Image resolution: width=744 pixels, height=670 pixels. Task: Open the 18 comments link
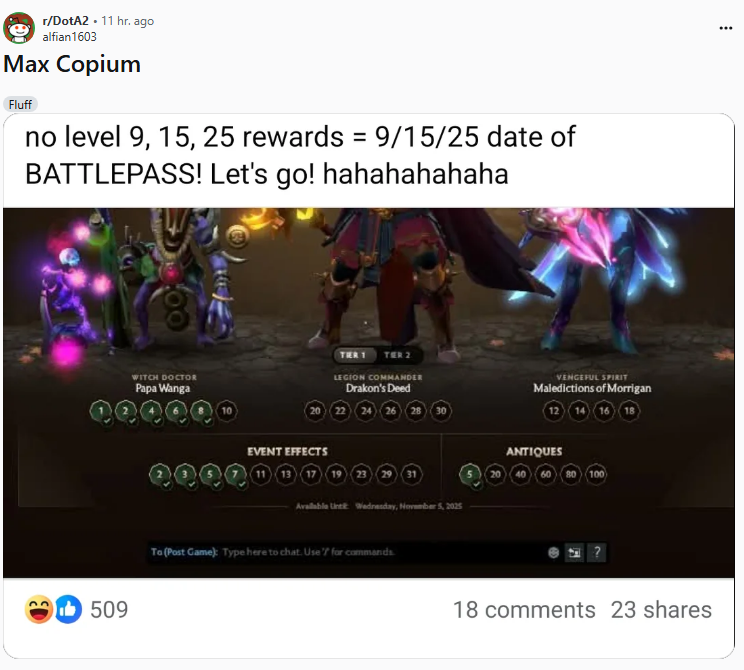coord(524,610)
